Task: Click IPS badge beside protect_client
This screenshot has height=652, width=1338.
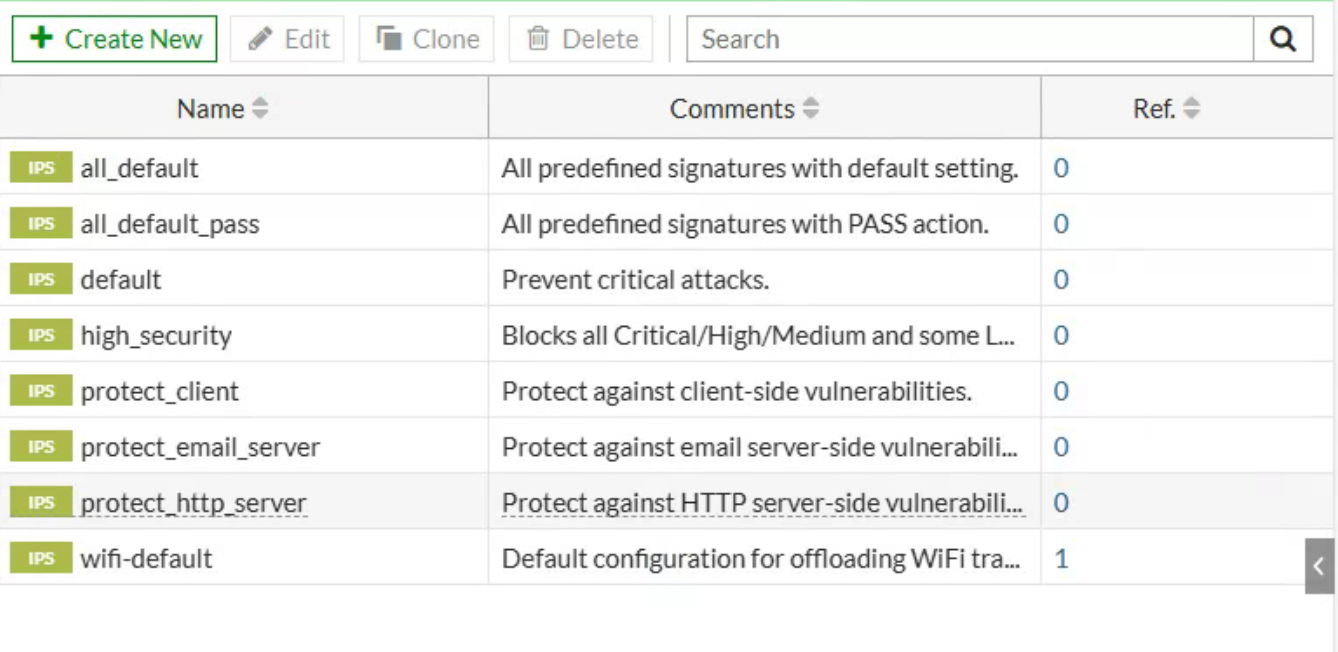Action: [x=41, y=391]
